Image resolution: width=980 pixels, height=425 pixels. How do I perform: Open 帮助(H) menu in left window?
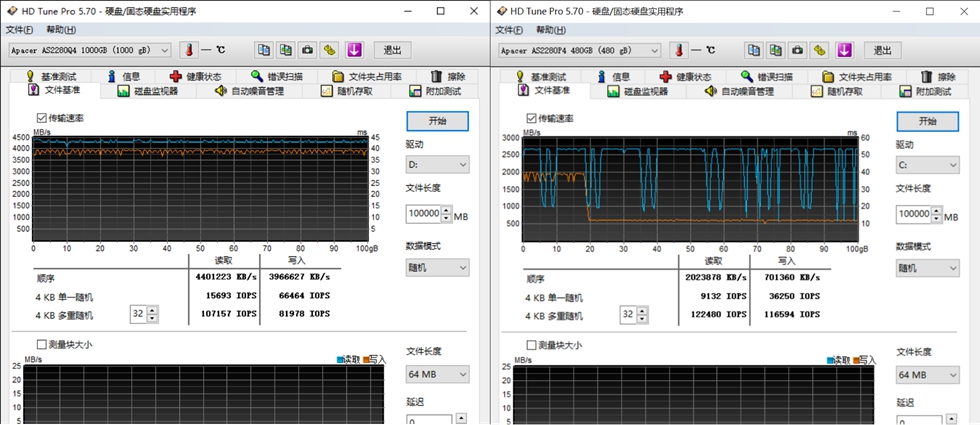(x=61, y=30)
